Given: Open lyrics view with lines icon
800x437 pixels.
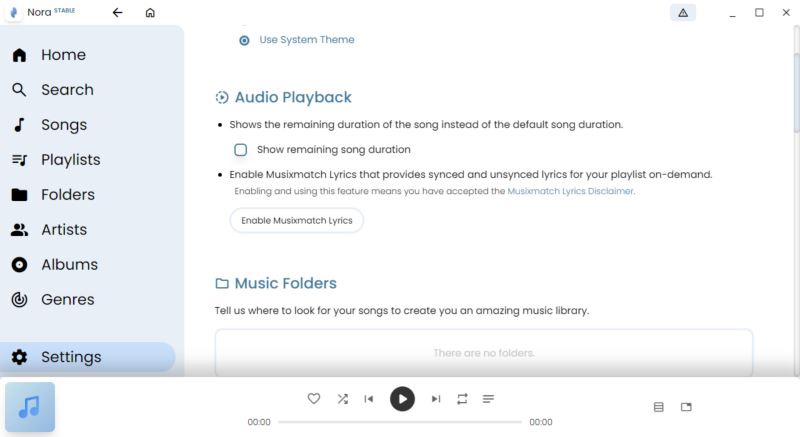Looking at the screenshot, I should tap(488, 399).
